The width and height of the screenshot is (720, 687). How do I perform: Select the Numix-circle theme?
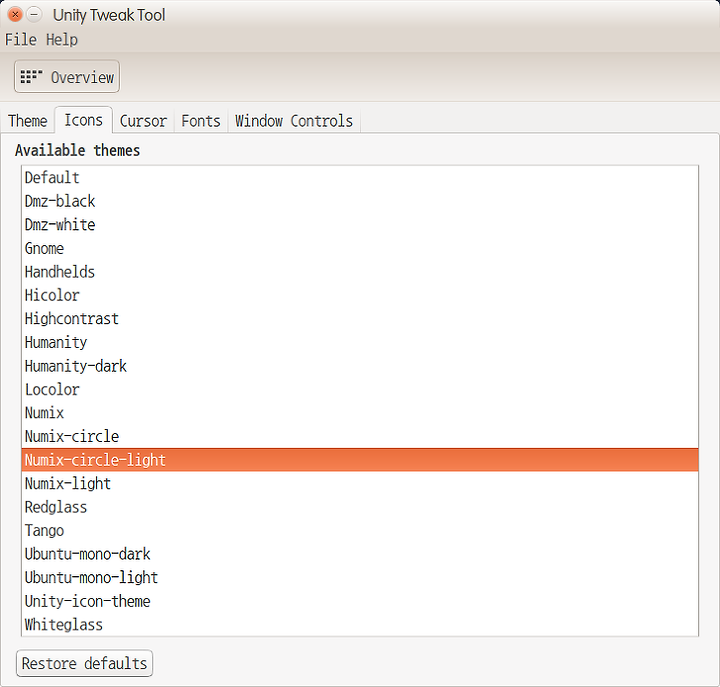pyautogui.click(x=360, y=436)
